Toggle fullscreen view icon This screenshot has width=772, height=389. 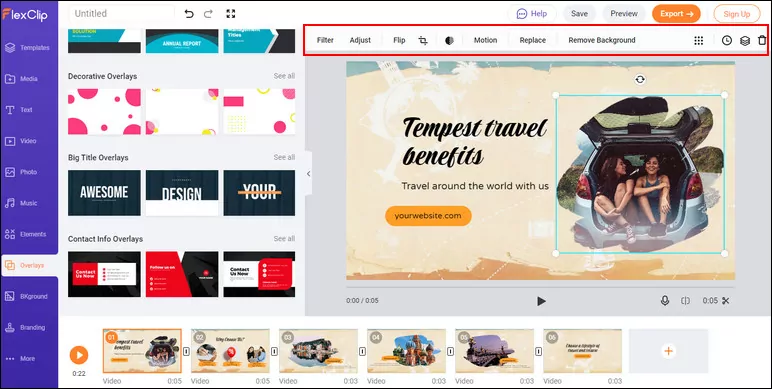click(x=230, y=14)
